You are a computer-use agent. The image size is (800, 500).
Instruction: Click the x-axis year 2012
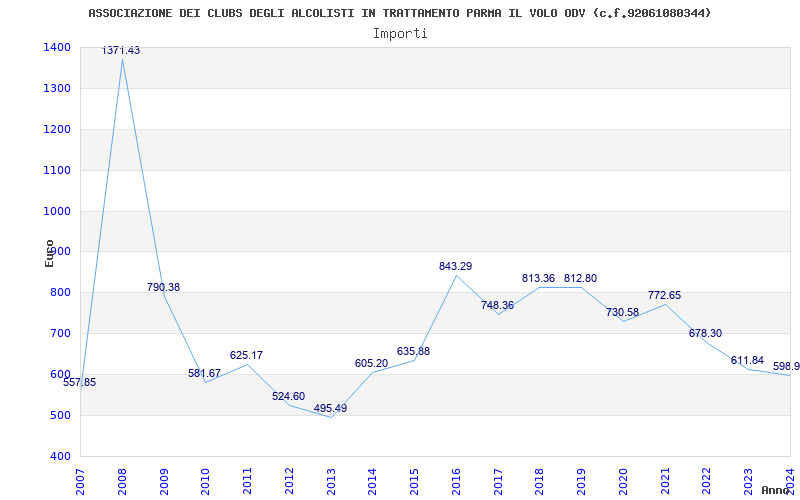pos(289,482)
